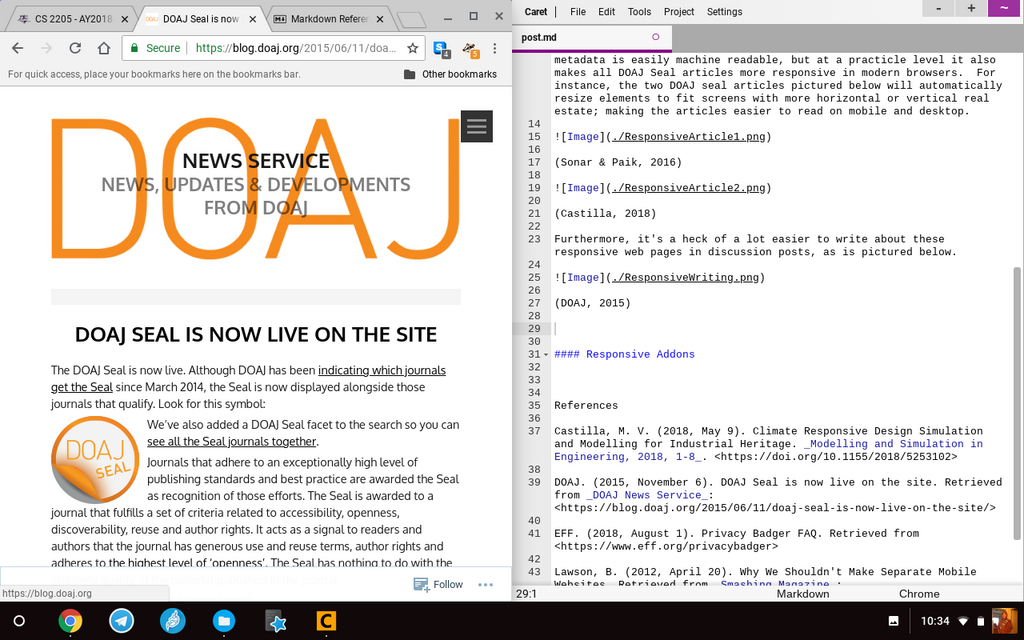This screenshot has height=640, width=1024.
Task: Open Caret Tools menu
Action: 639,12
